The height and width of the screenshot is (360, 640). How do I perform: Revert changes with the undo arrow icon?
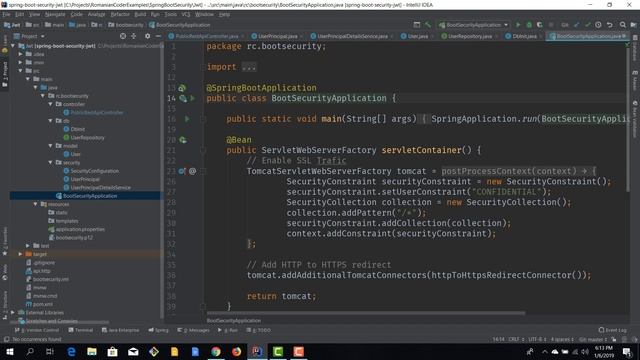[x=609, y=25]
